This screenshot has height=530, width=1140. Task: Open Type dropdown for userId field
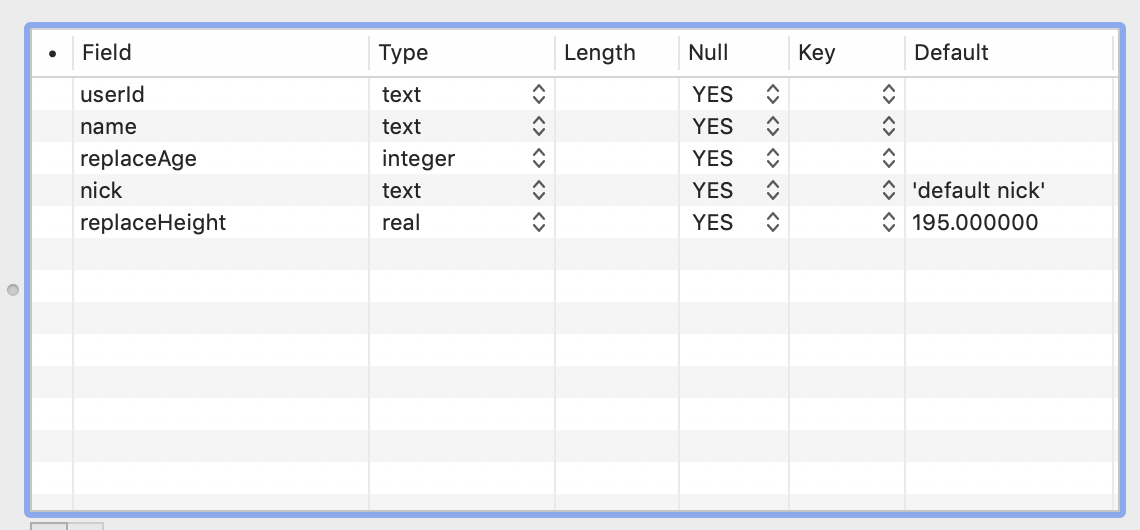click(539, 95)
